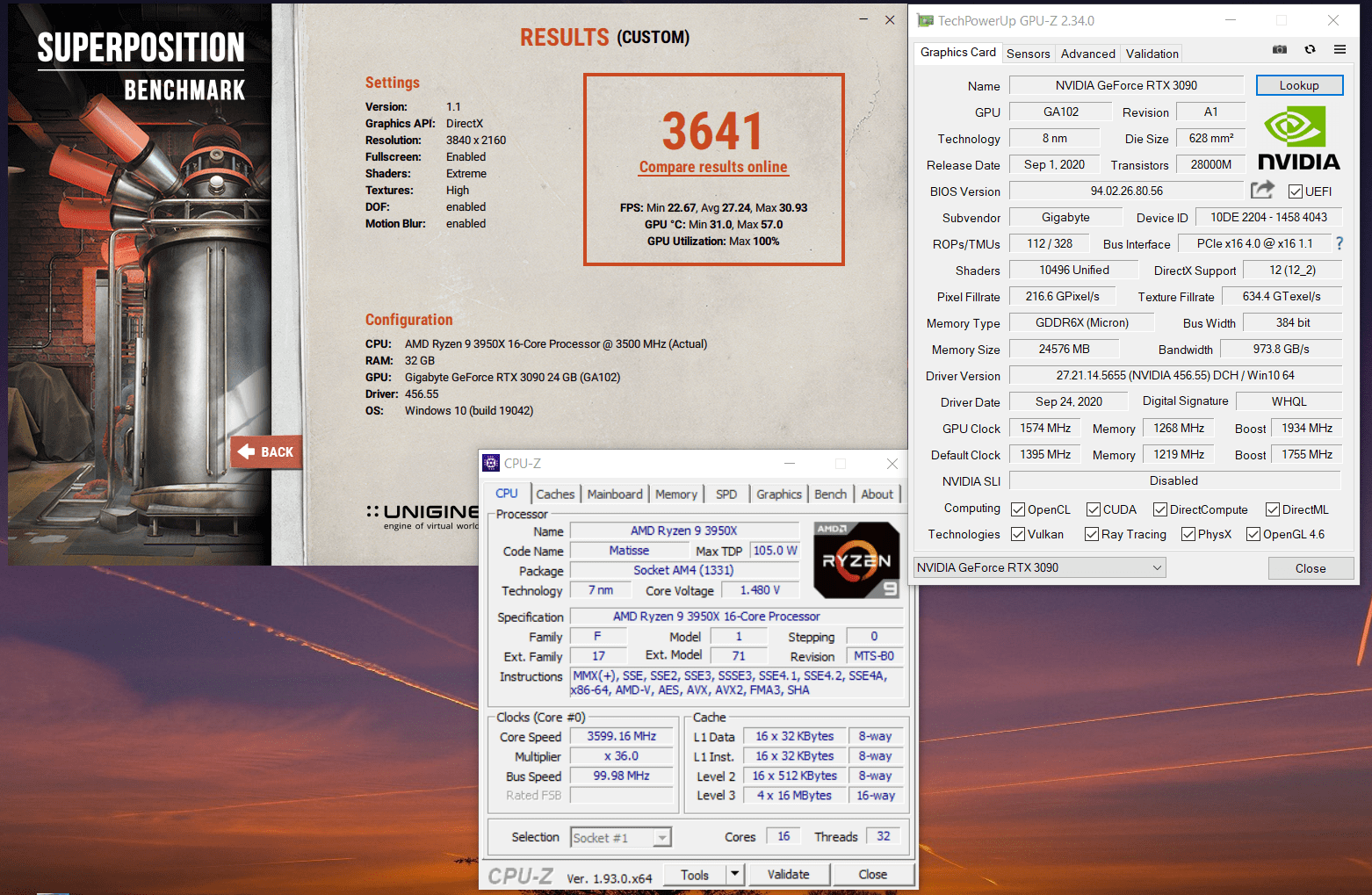Click the Code Name value Matisse

point(629,551)
